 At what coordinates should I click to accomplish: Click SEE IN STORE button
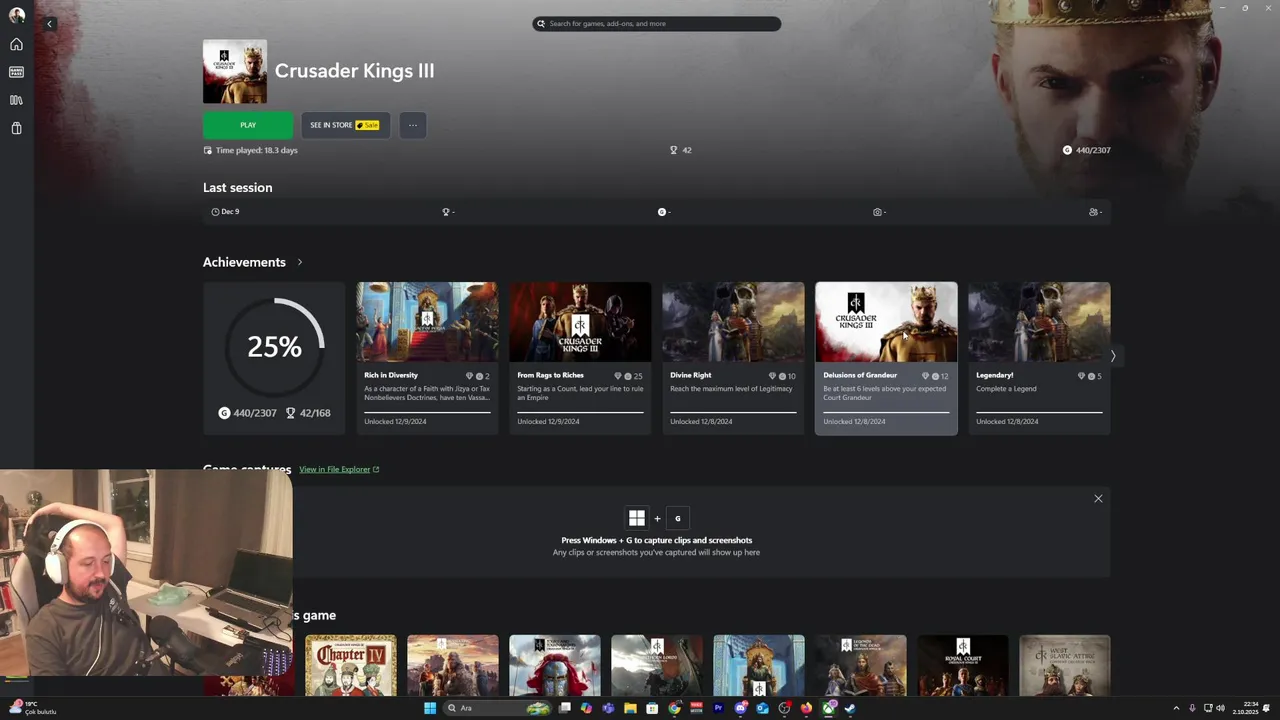pyautogui.click(x=345, y=125)
